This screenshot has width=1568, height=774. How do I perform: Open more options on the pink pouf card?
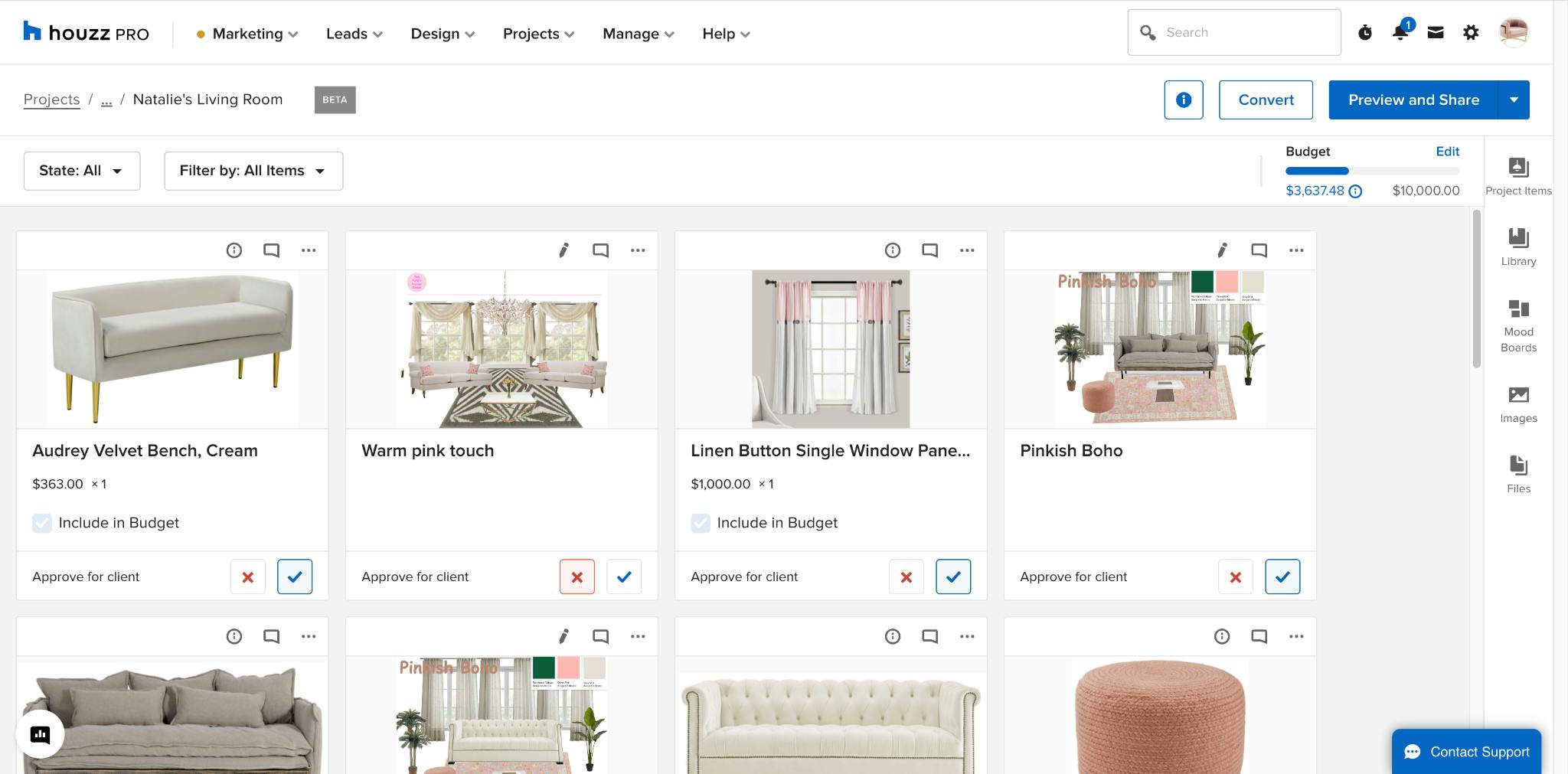pos(1296,636)
